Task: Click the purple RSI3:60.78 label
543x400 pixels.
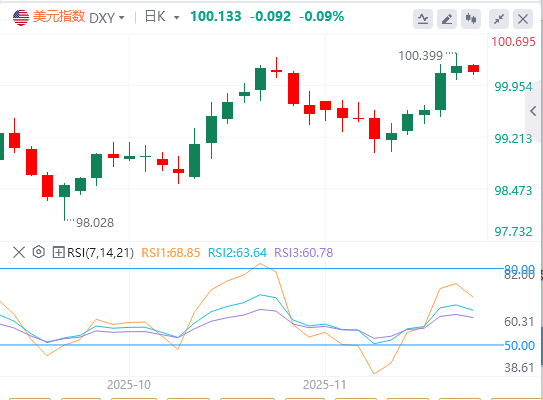Action: pos(304,252)
